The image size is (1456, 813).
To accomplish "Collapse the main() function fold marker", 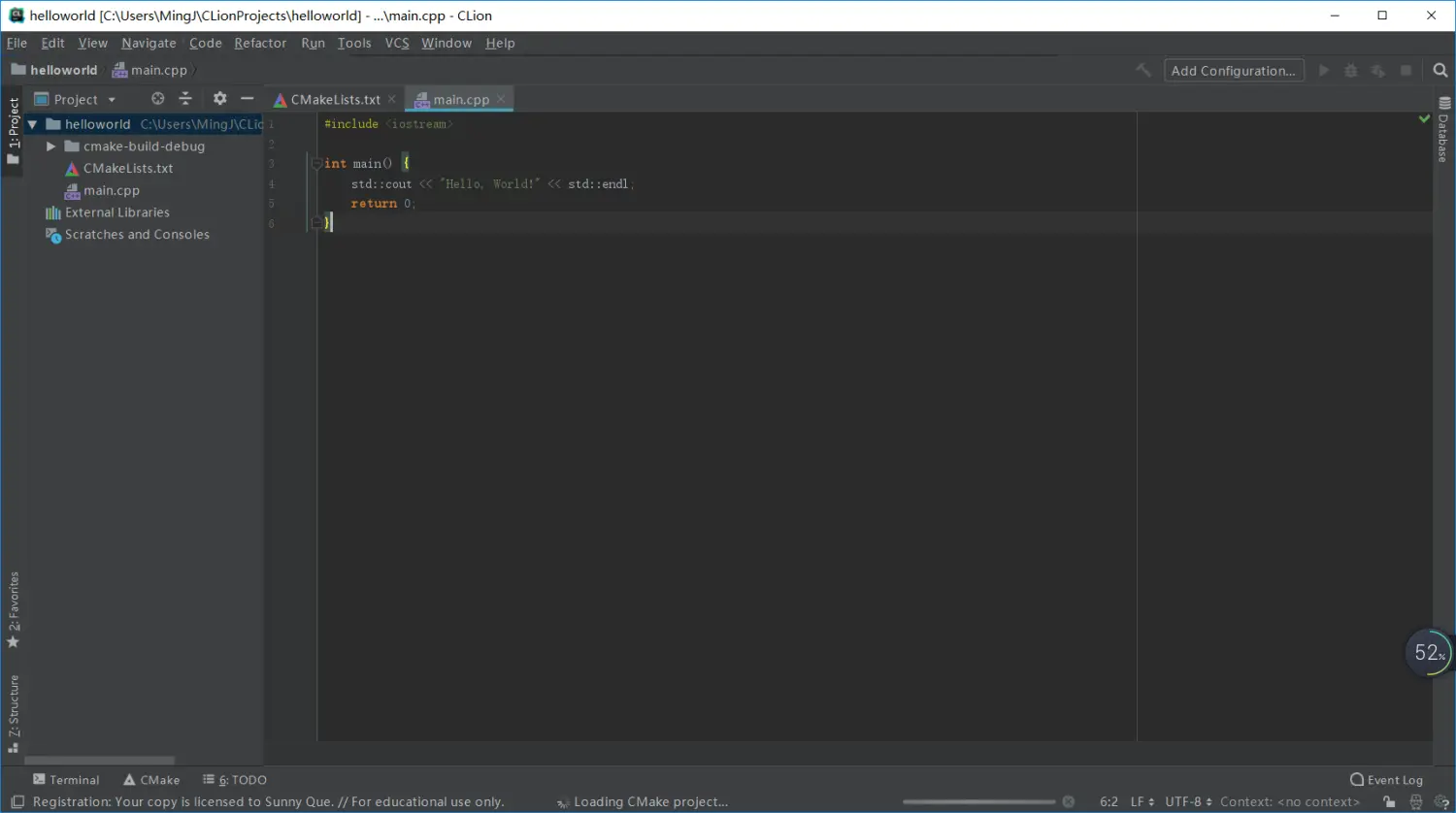I will coord(316,164).
